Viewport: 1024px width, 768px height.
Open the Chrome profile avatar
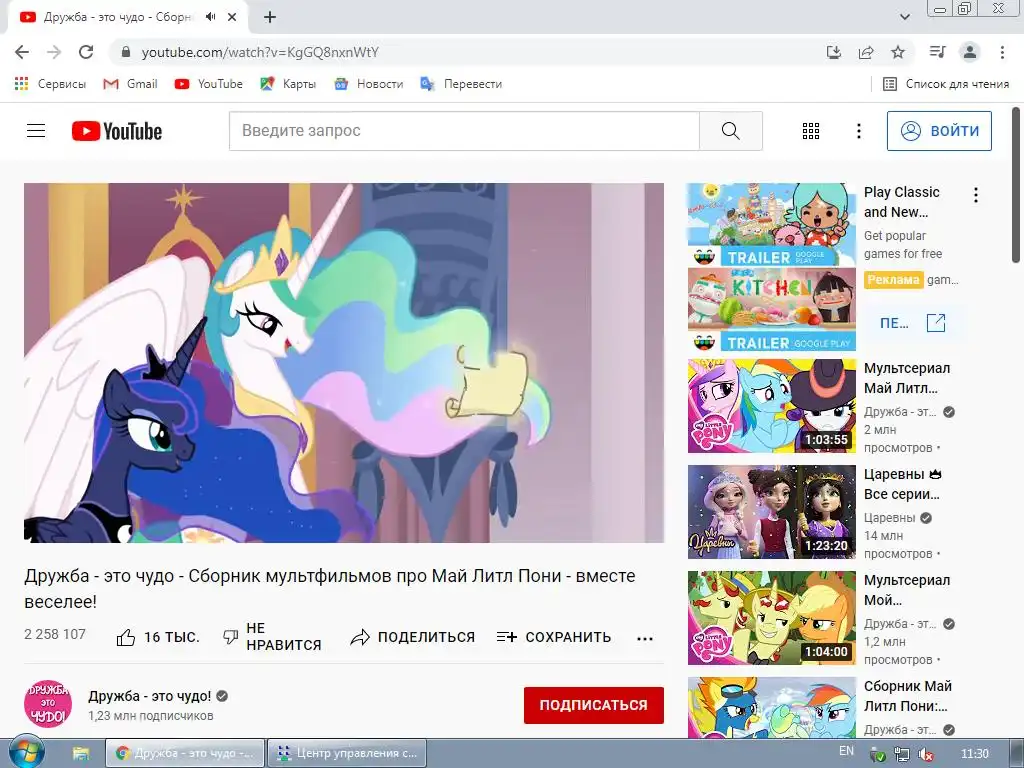pos(970,52)
